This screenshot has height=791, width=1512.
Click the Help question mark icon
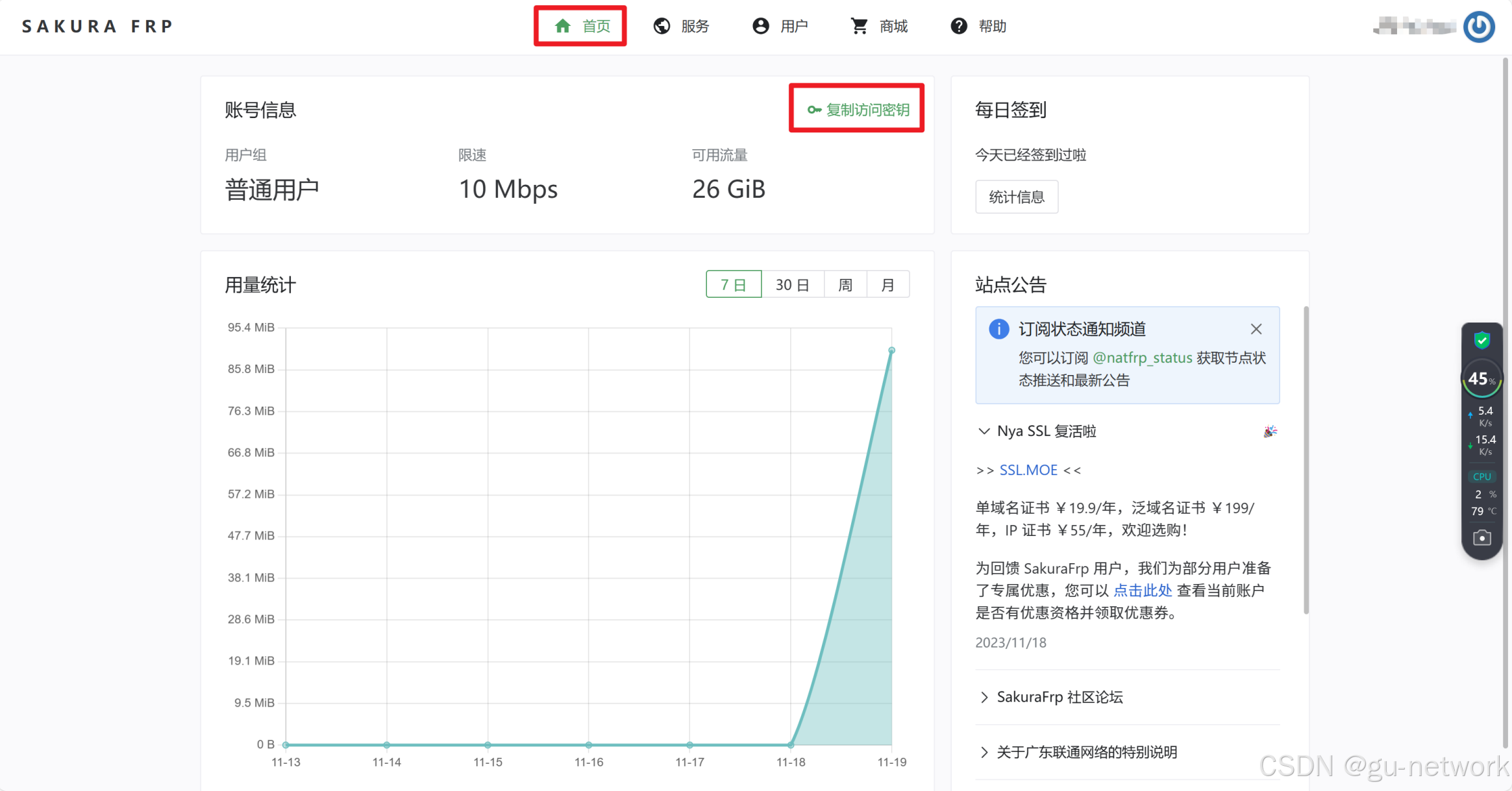pos(958,26)
